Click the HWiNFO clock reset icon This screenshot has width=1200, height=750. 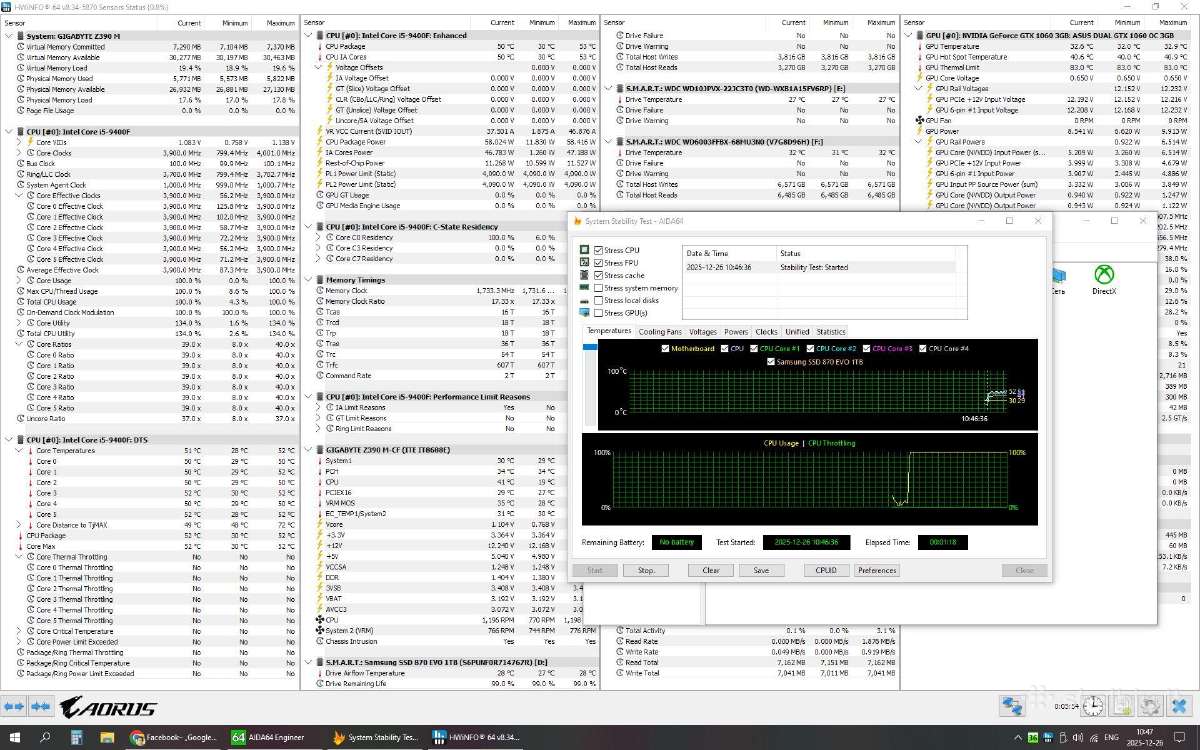coord(1094,706)
